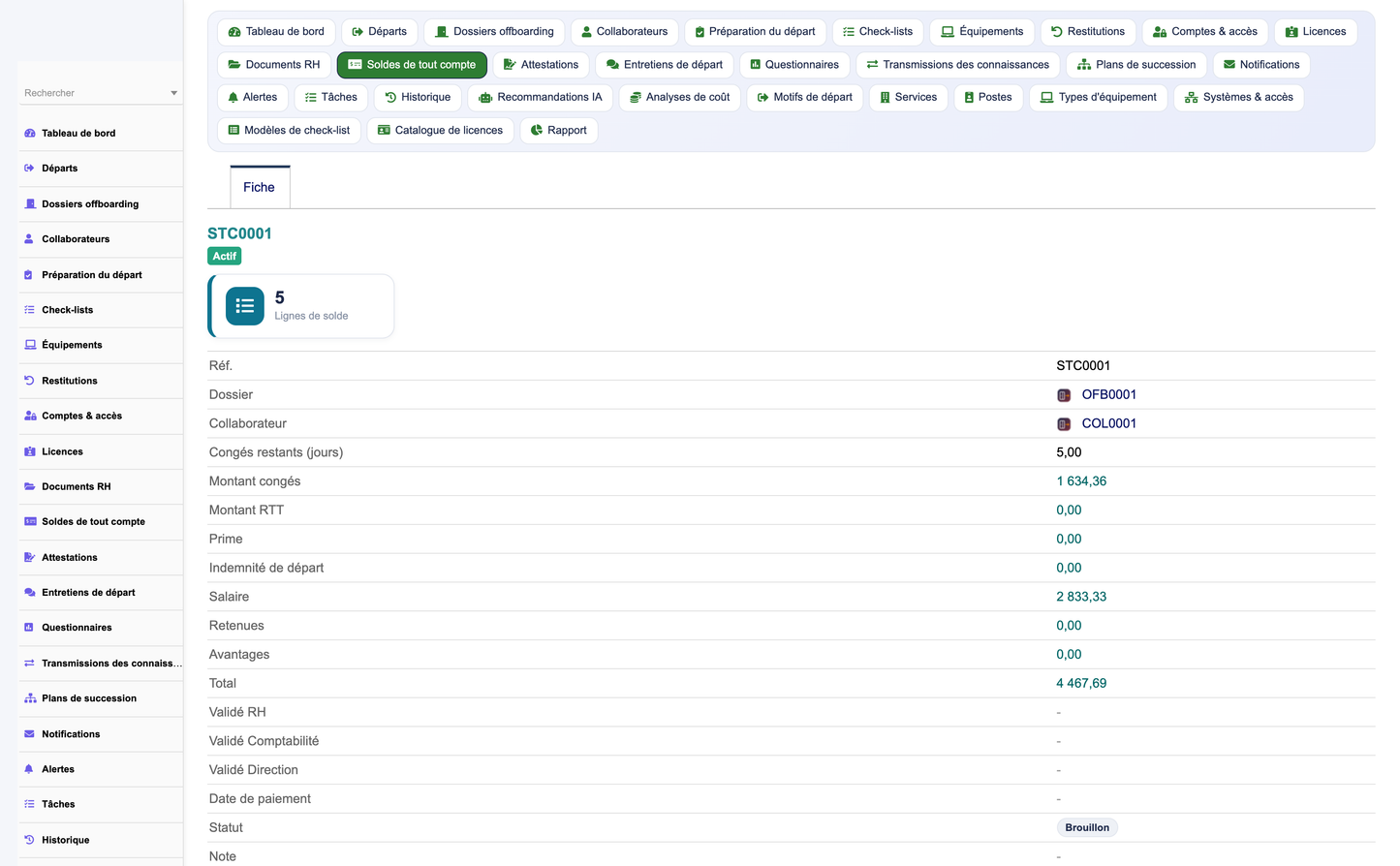
Task: Click Collaborateurs person icon in sidebar
Action: pyautogui.click(x=30, y=239)
